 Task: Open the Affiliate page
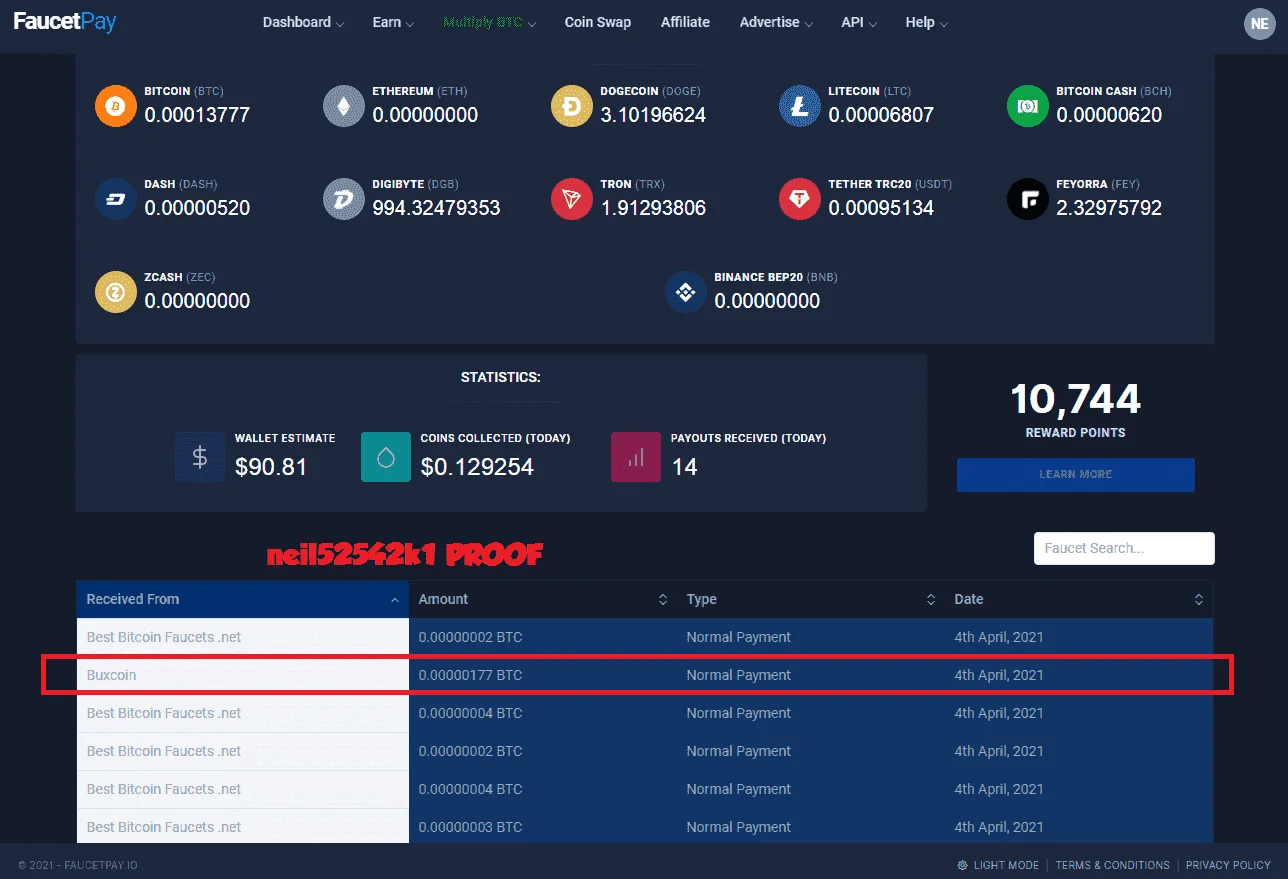point(685,22)
